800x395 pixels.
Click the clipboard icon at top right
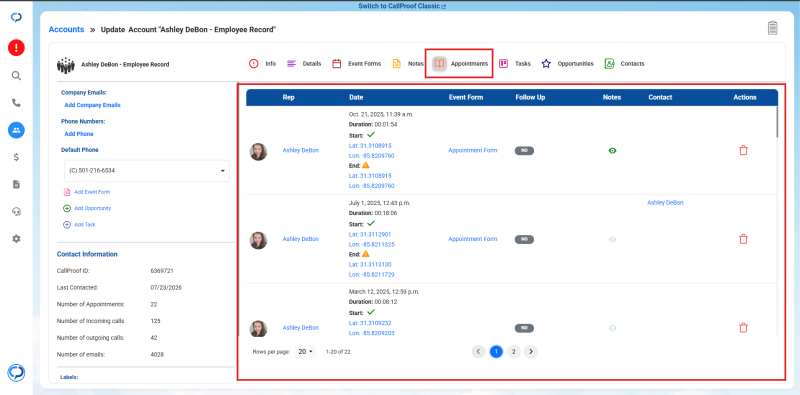click(x=772, y=28)
